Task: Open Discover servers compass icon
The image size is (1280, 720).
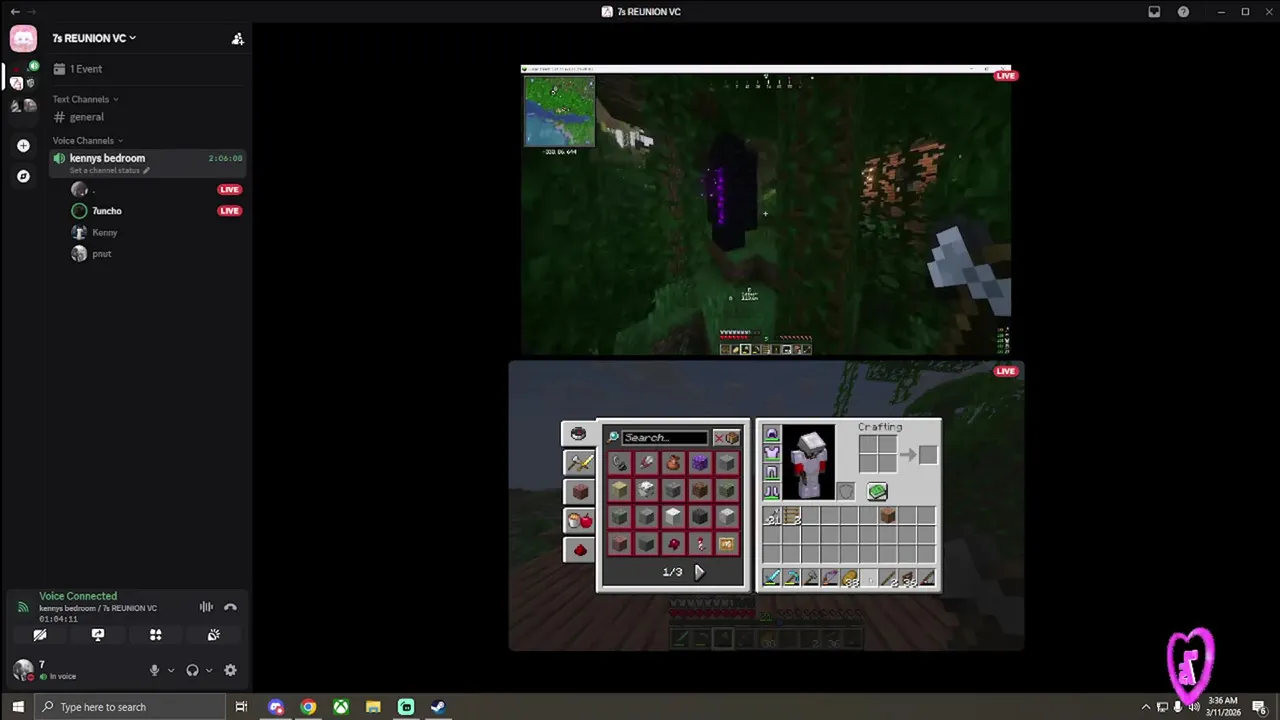Action: coord(23,176)
